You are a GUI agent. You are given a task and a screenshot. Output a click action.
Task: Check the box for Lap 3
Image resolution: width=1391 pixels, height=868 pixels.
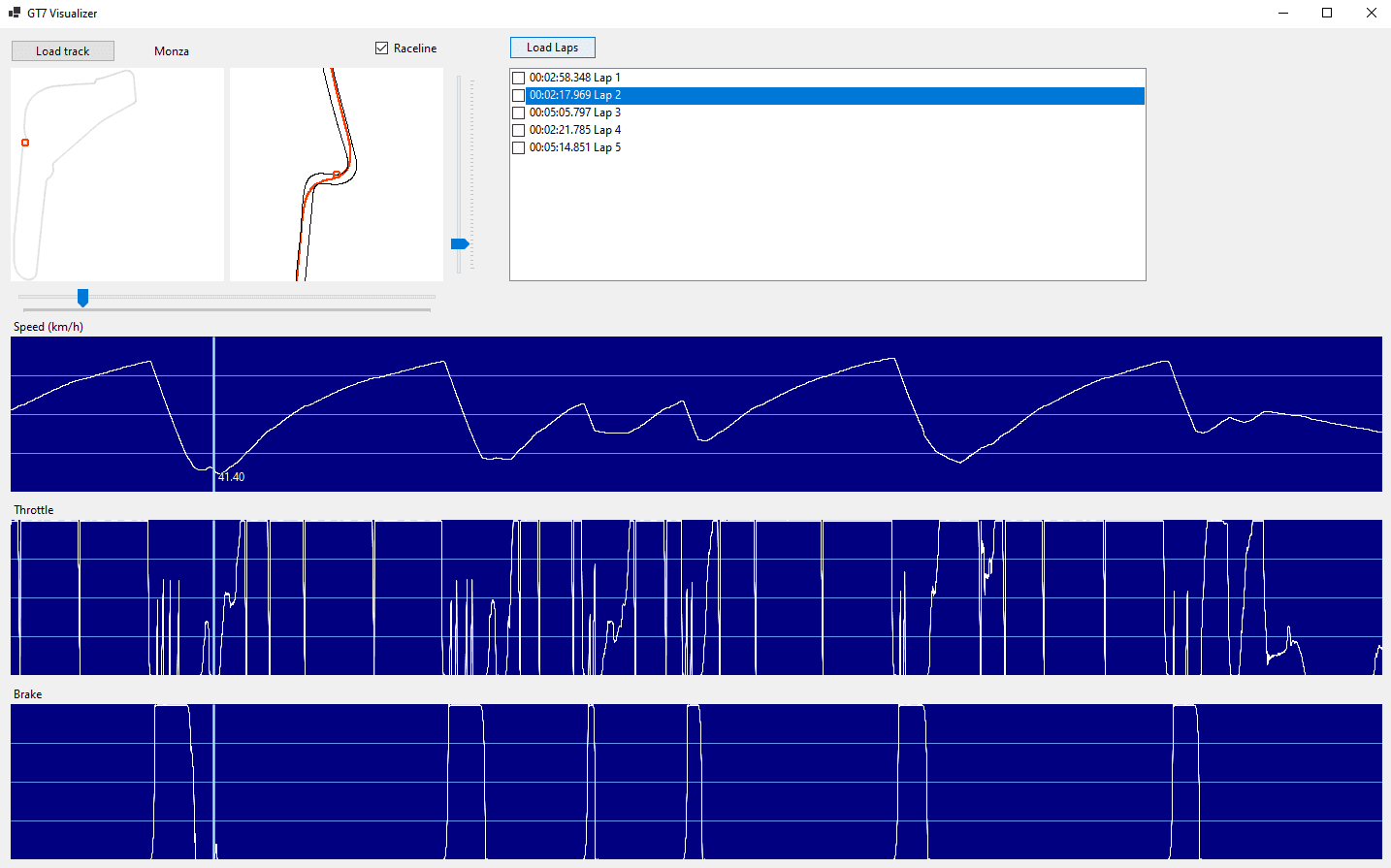tap(518, 113)
